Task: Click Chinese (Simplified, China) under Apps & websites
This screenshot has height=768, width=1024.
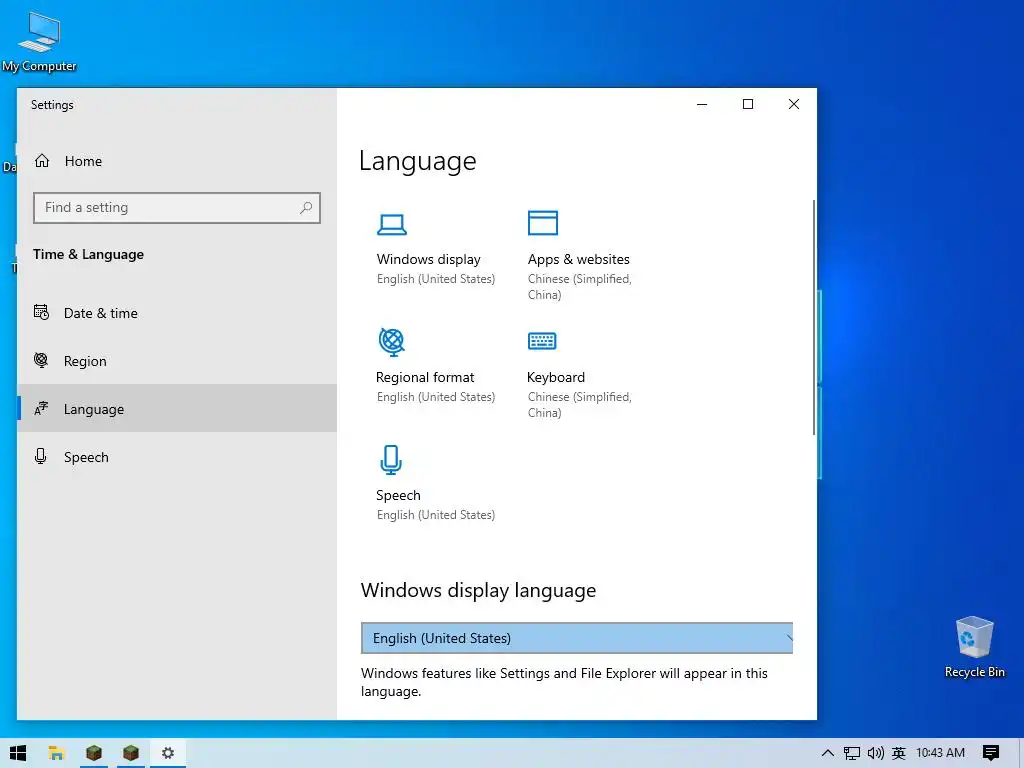Action: pyautogui.click(x=579, y=287)
